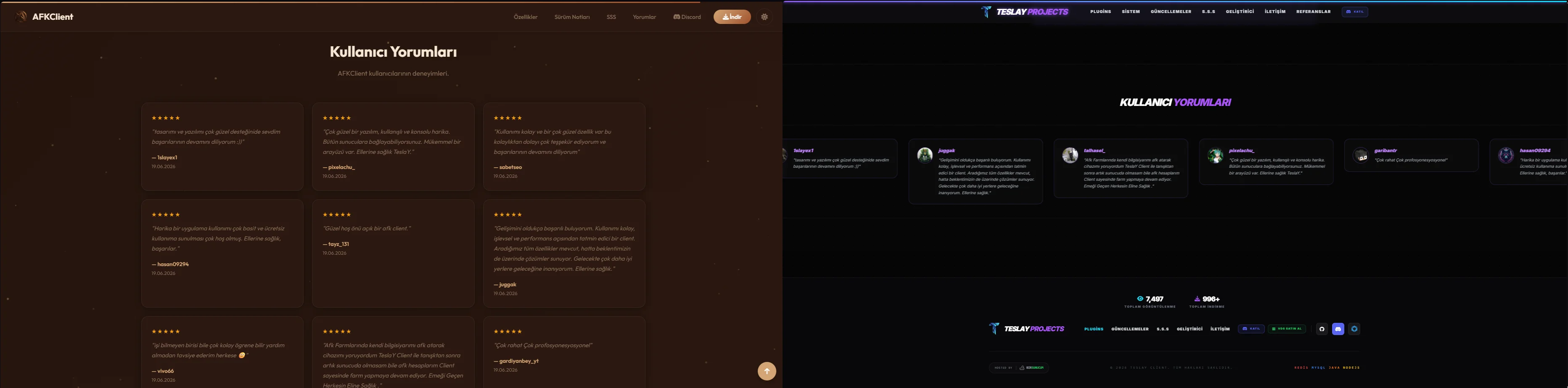Click the garibantr review card
Viewport: 1568px width, 388px height.
click(x=1411, y=155)
